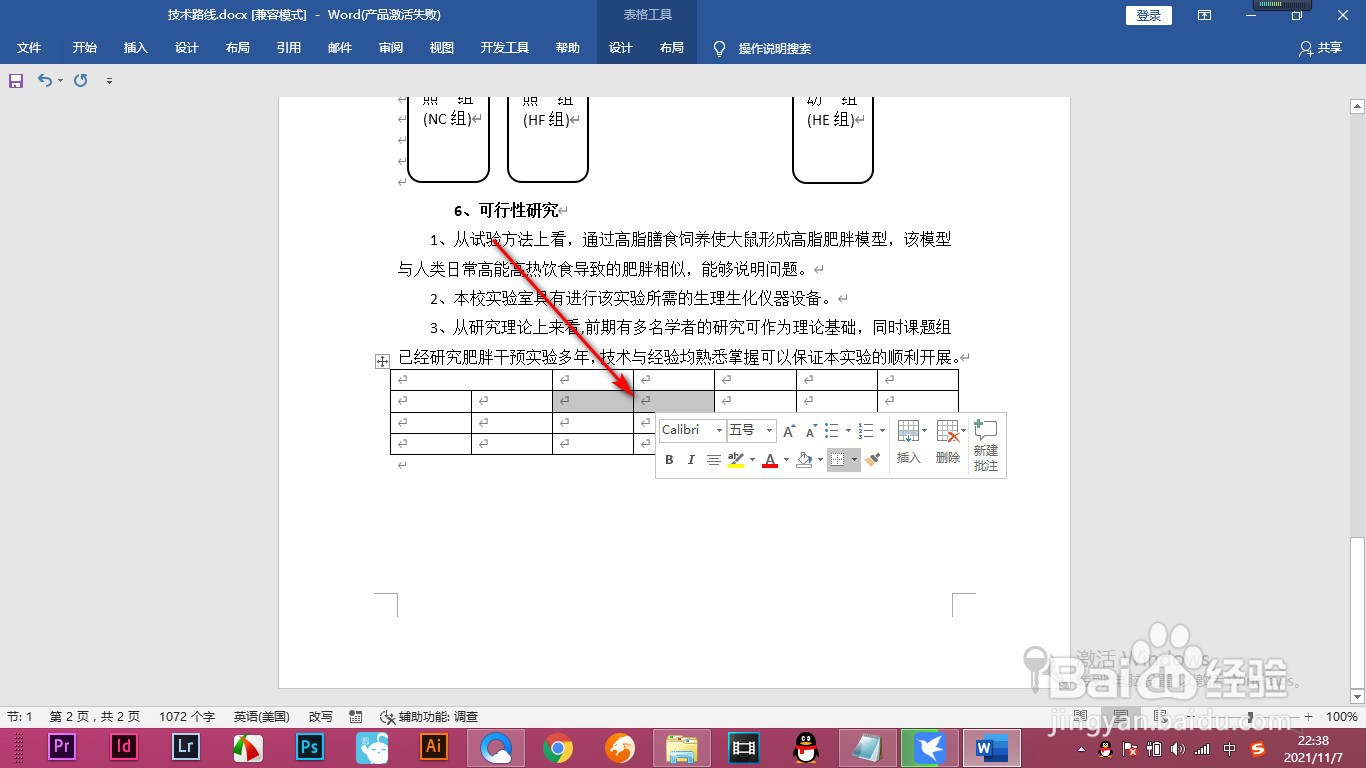
Task: Expand shading color dropdown arrow
Action: 820,460
